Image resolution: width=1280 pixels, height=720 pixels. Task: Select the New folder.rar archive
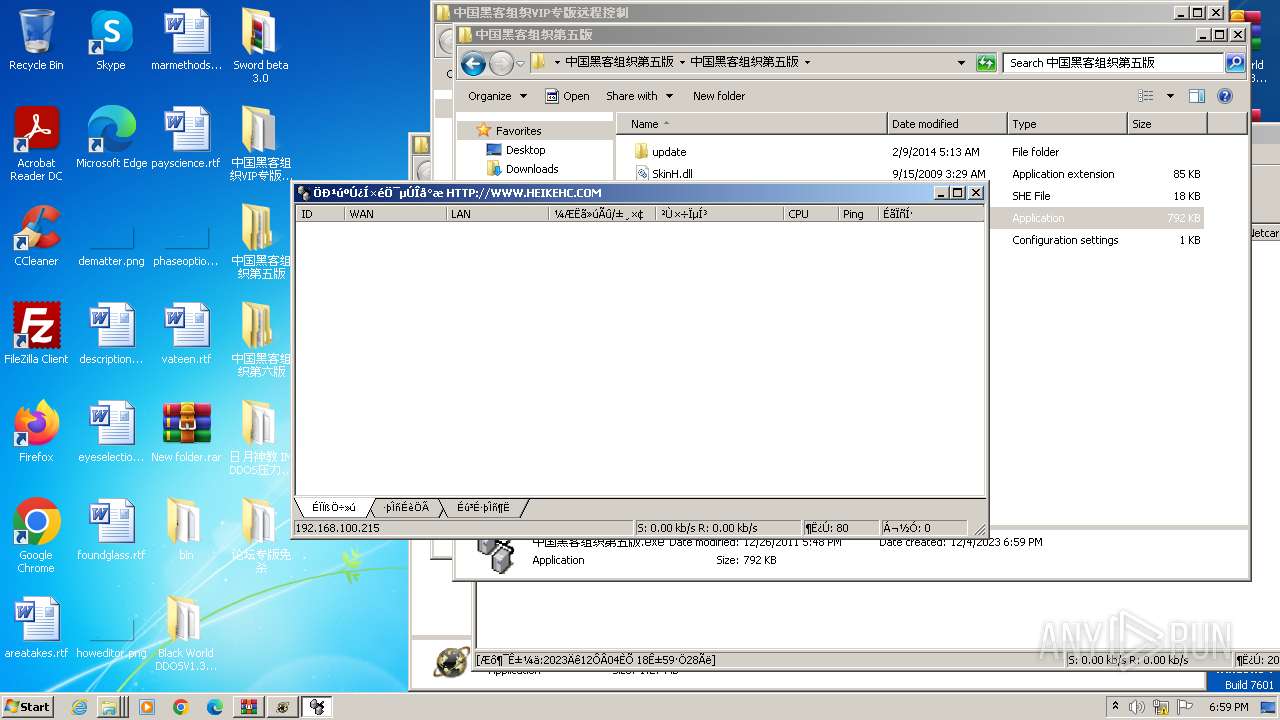click(186, 432)
